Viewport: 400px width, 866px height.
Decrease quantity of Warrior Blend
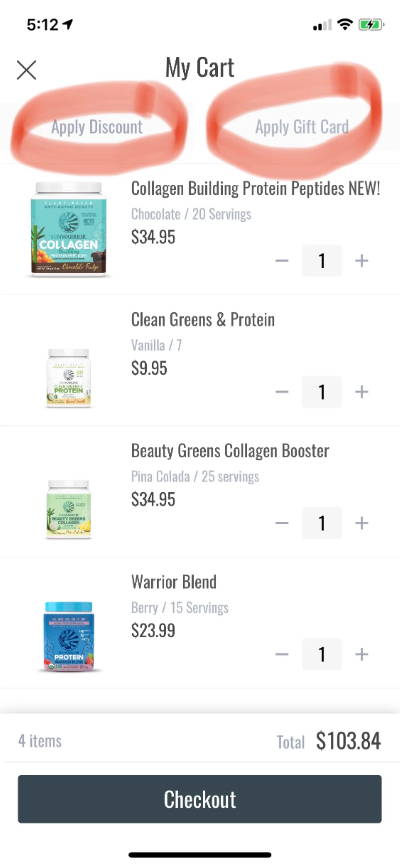(x=282, y=654)
